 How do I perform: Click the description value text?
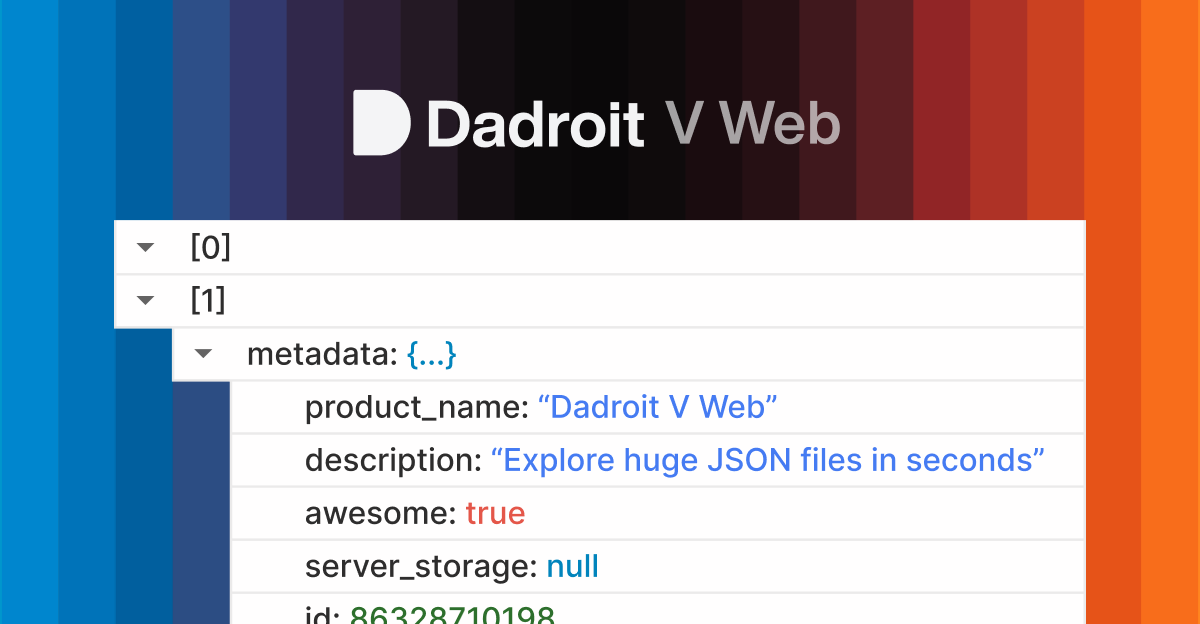[x=772, y=460]
